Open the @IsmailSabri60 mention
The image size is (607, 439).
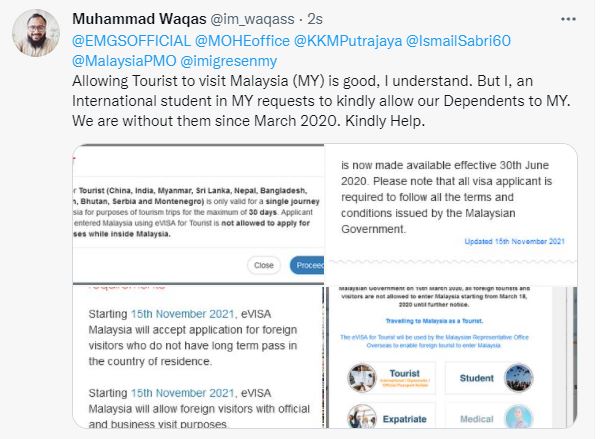(458, 41)
